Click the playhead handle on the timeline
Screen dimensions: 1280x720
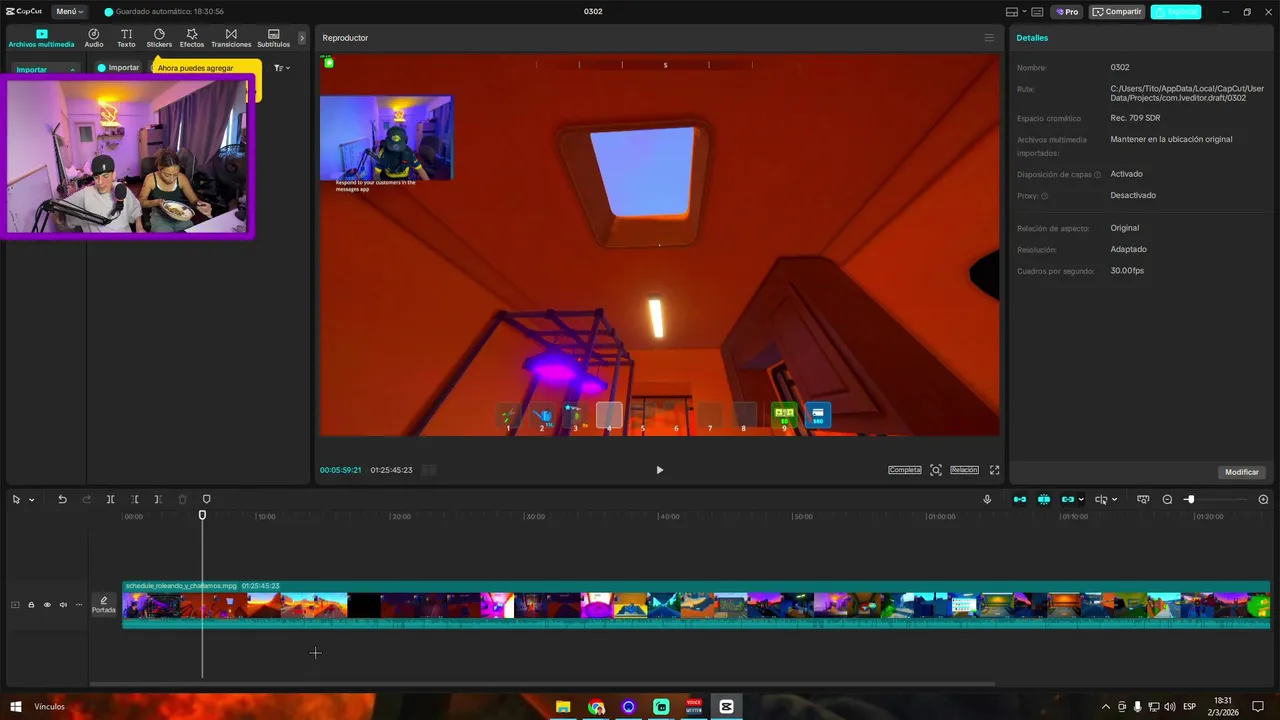(202, 515)
